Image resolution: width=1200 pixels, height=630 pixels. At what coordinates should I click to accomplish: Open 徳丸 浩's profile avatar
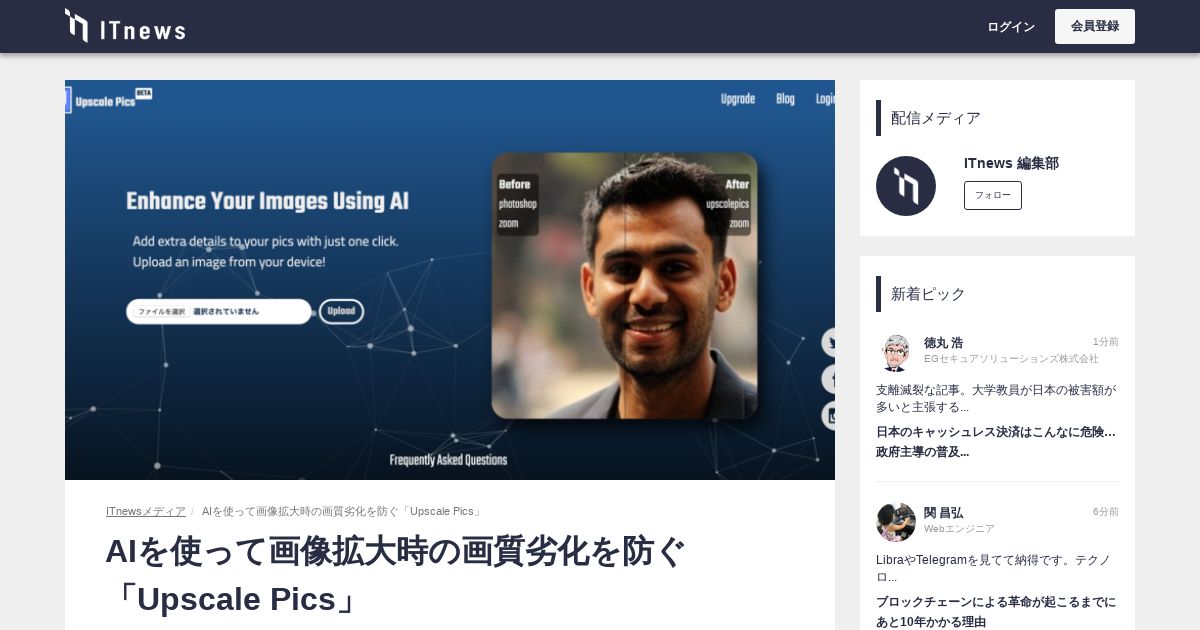896,353
